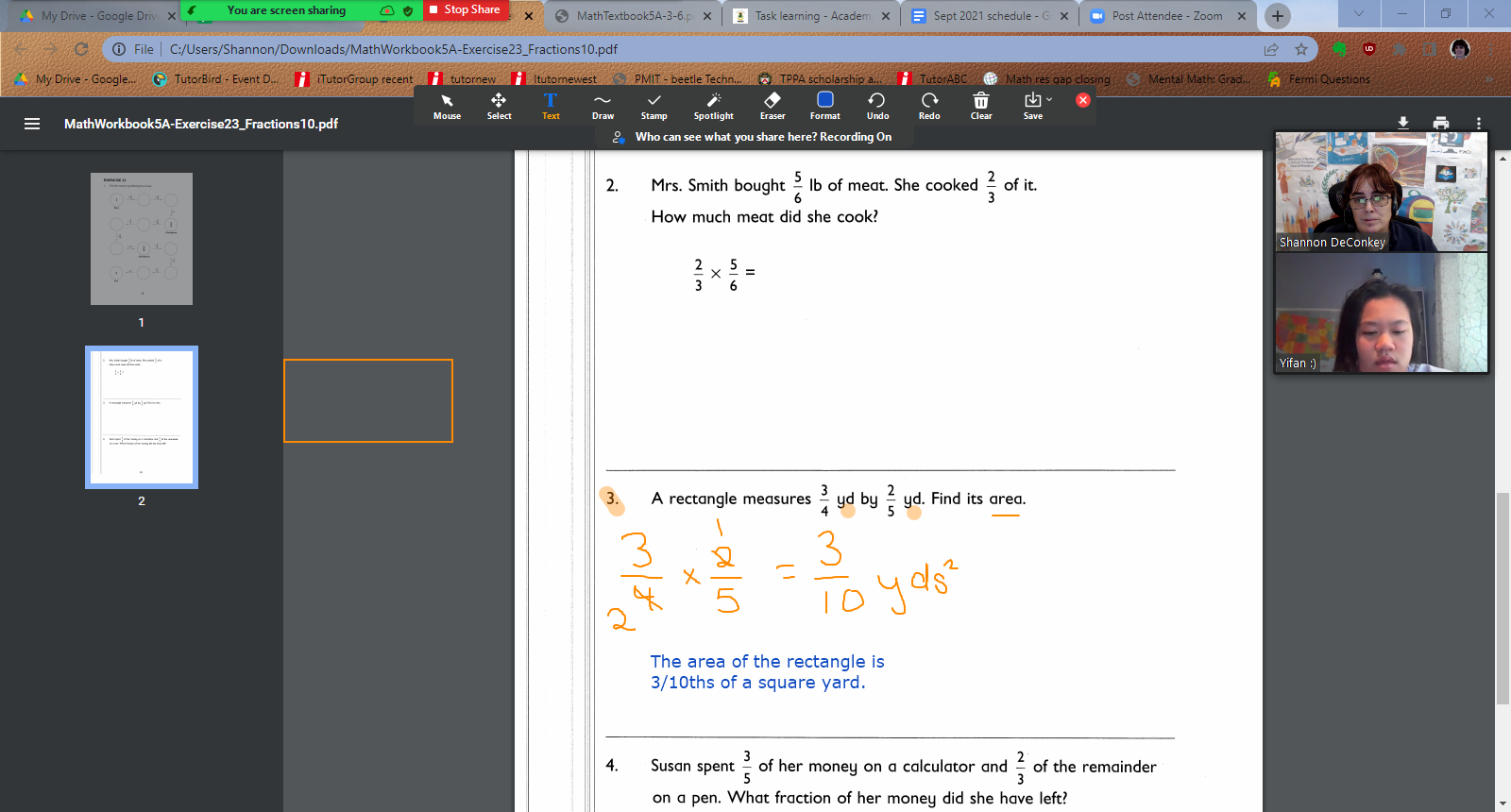Close the Sept 2021 schedule tab

click(1064, 16)
